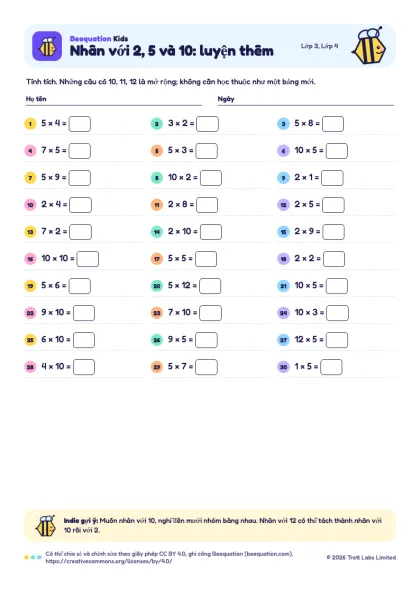Click the answer box for 5 × 4
Image resolution: width=420 pixels, height=595 pixels.
(x=80, y=124)
